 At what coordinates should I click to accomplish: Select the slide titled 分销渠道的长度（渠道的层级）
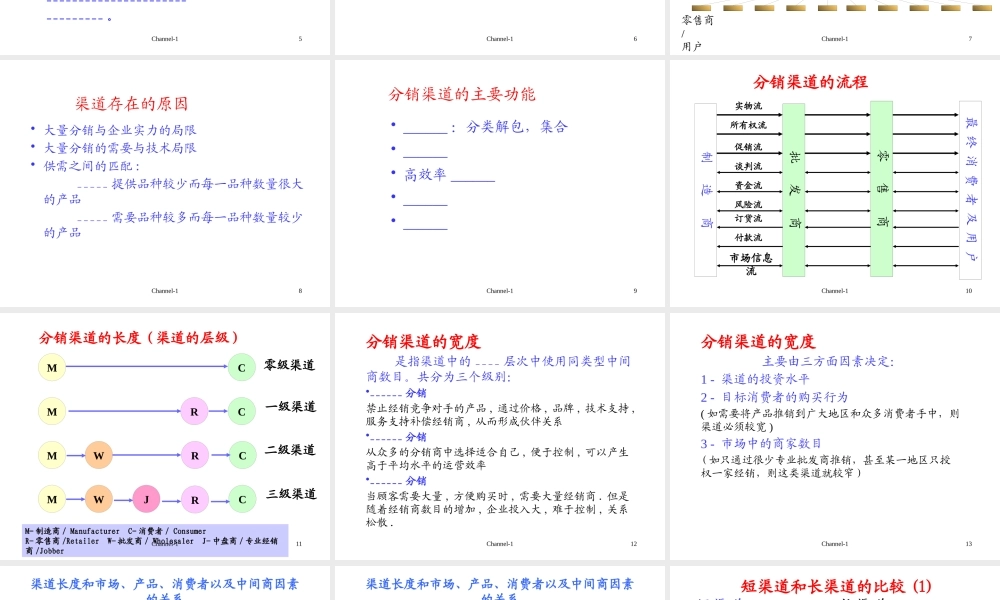coord(165,436)
